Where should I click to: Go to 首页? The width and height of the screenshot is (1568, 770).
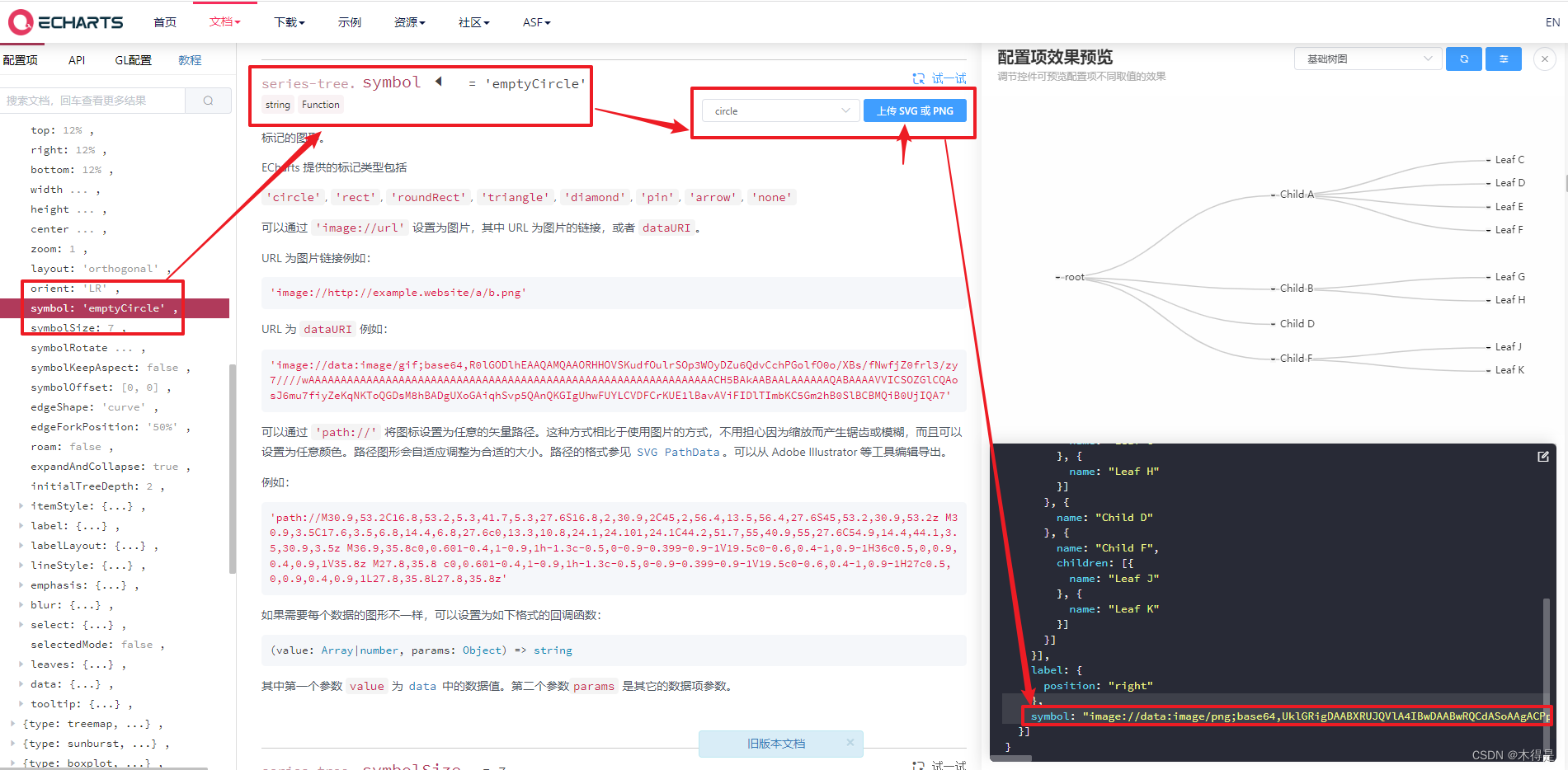coord(165,22)
